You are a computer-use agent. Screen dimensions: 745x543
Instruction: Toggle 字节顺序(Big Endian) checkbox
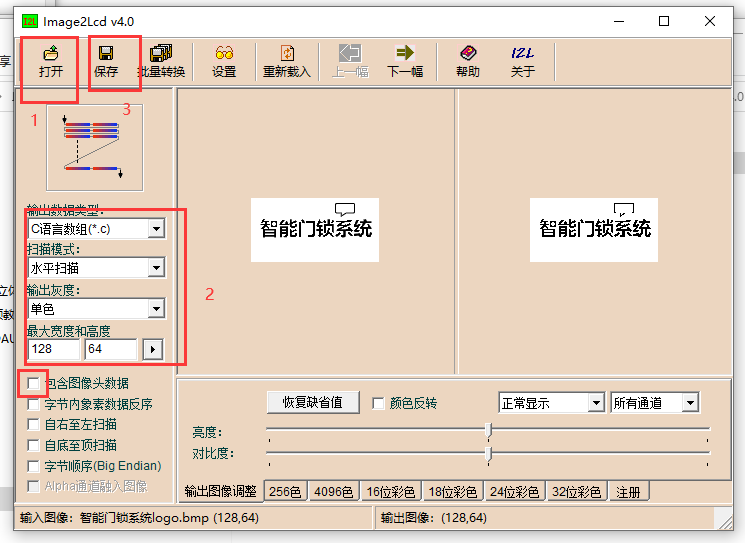tap(33, 466)
